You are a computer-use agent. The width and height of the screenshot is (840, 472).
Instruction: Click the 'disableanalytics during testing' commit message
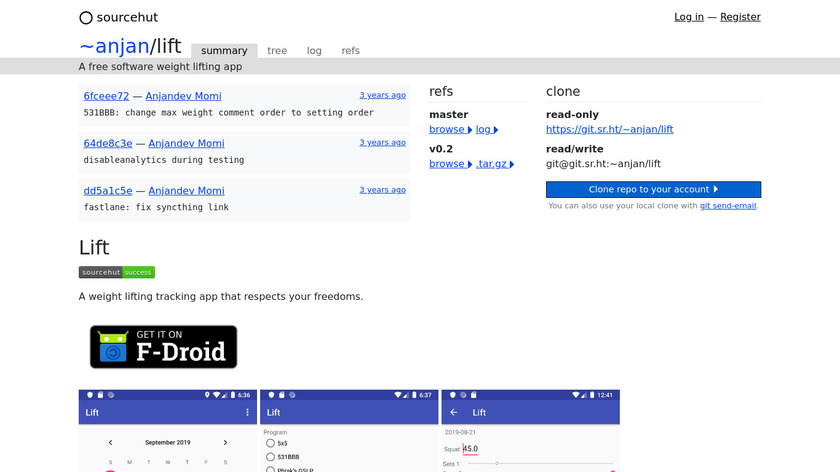click(163, 160)
